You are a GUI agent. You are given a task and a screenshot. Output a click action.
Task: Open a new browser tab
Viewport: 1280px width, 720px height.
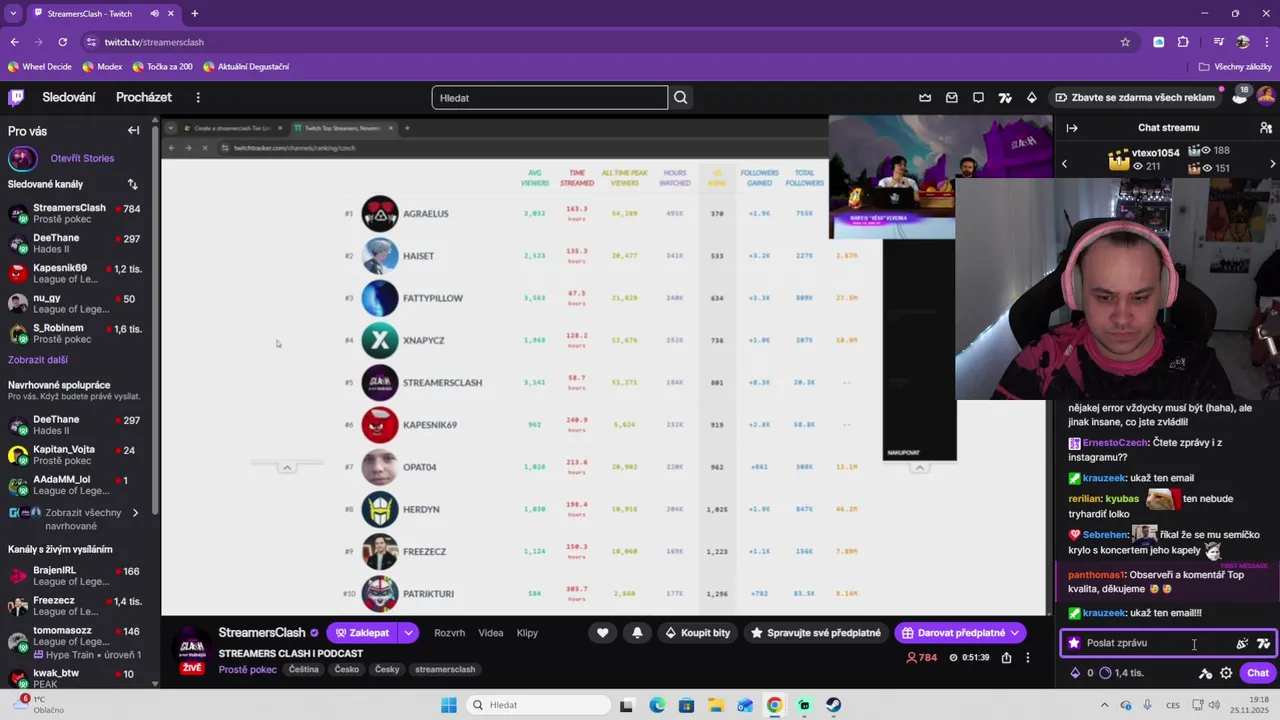coord(194,14)
